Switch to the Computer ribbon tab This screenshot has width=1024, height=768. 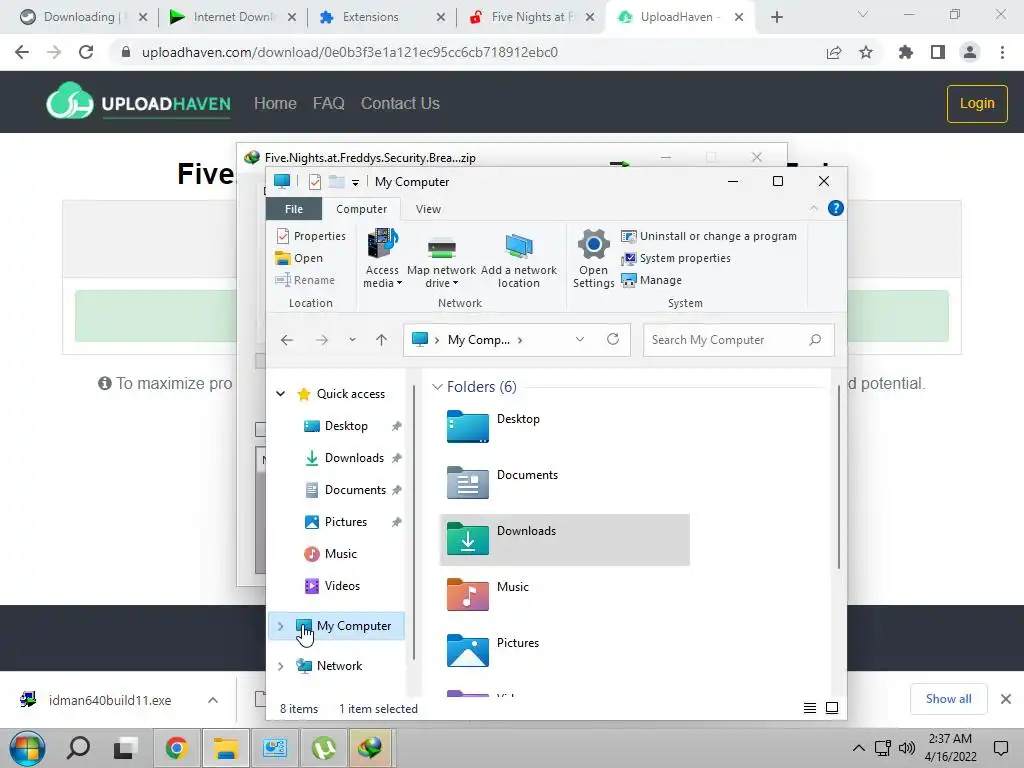(x=361, y=209)
